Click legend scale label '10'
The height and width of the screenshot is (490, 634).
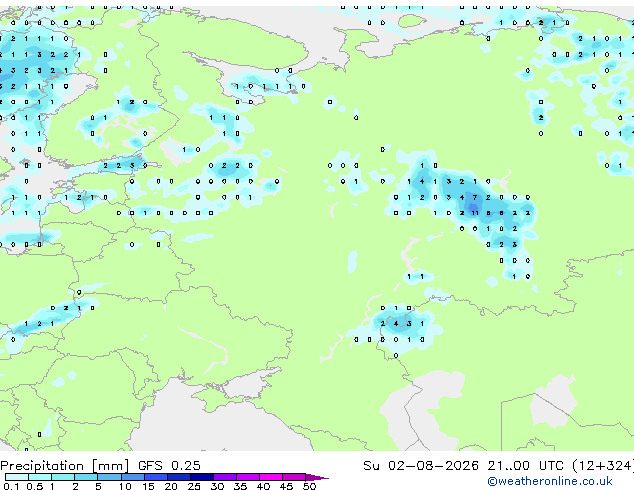(125, 486)
